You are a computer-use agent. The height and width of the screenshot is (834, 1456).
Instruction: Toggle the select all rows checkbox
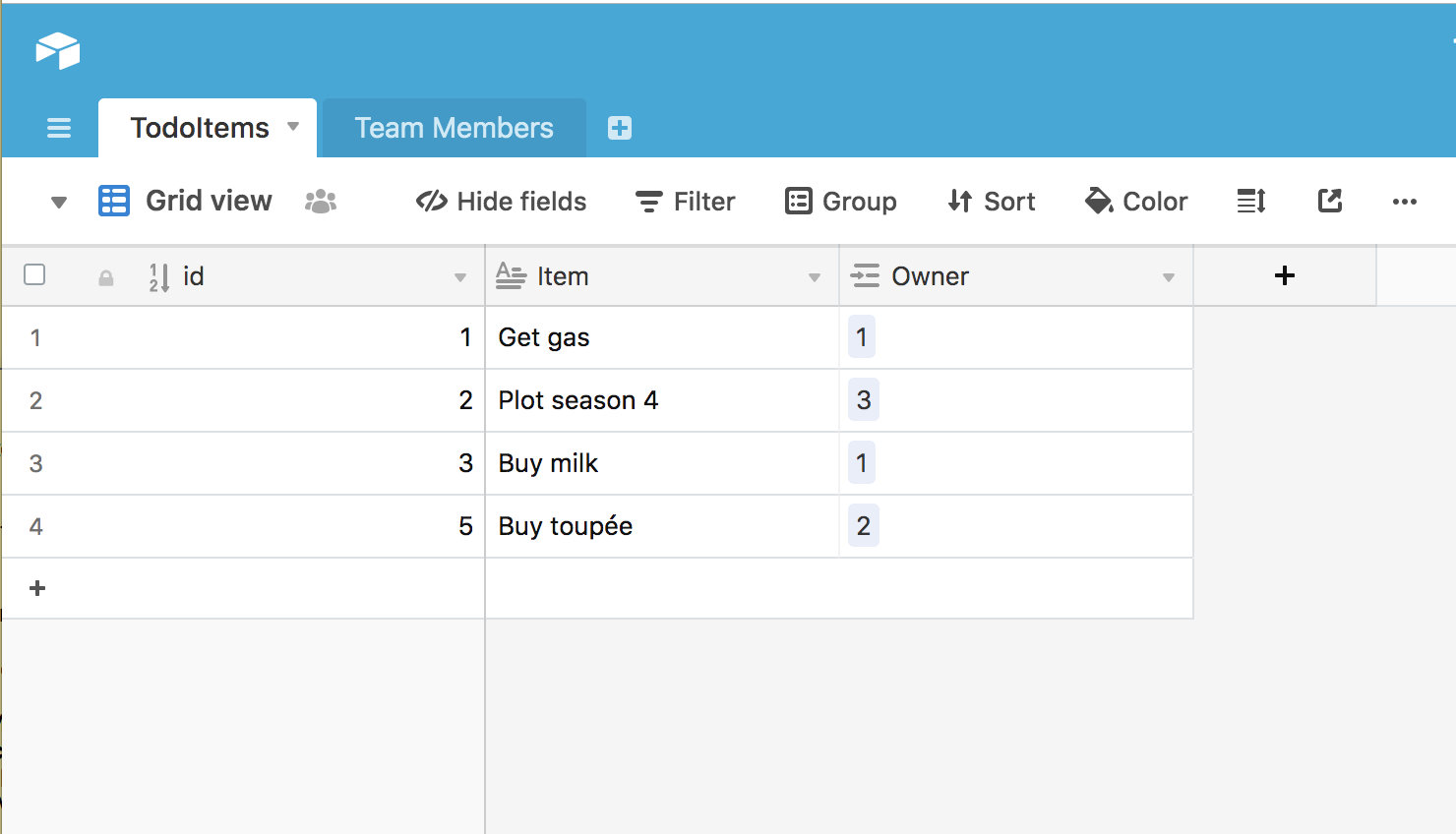tap(34, 274)
